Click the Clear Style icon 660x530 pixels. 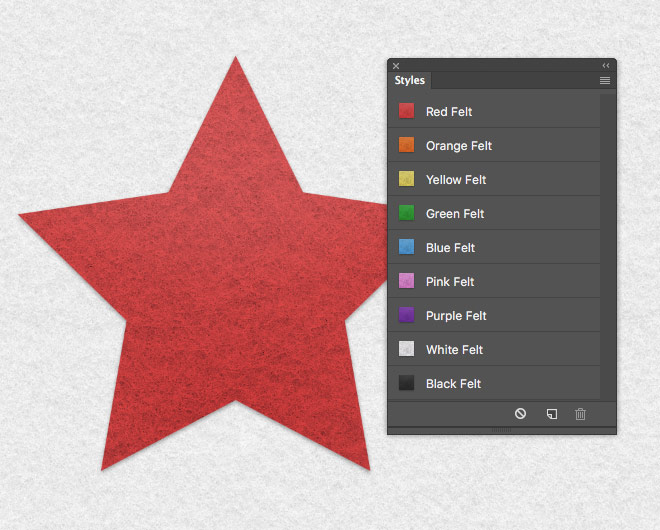(520, 413)
